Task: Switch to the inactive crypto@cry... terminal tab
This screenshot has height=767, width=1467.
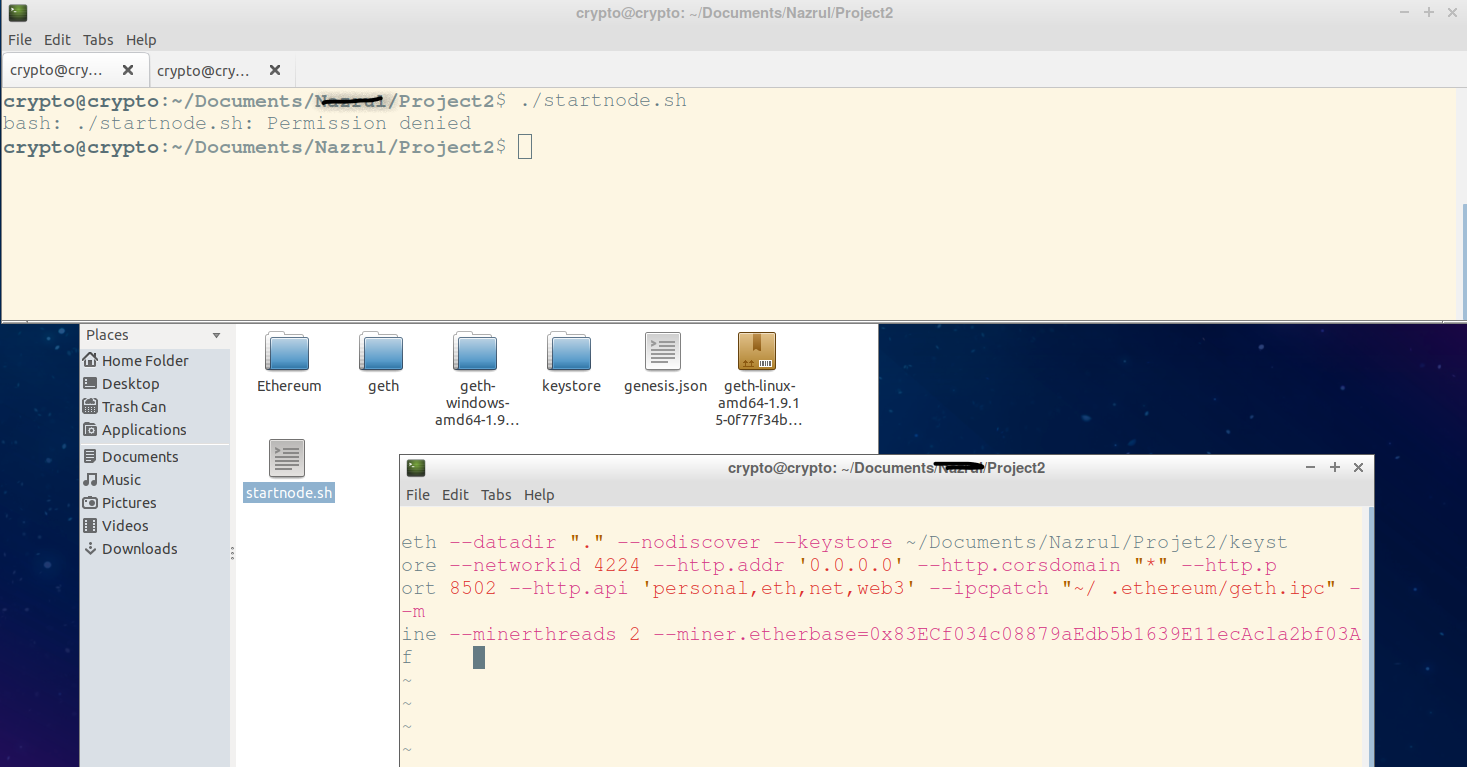Action: pos(222,70)
